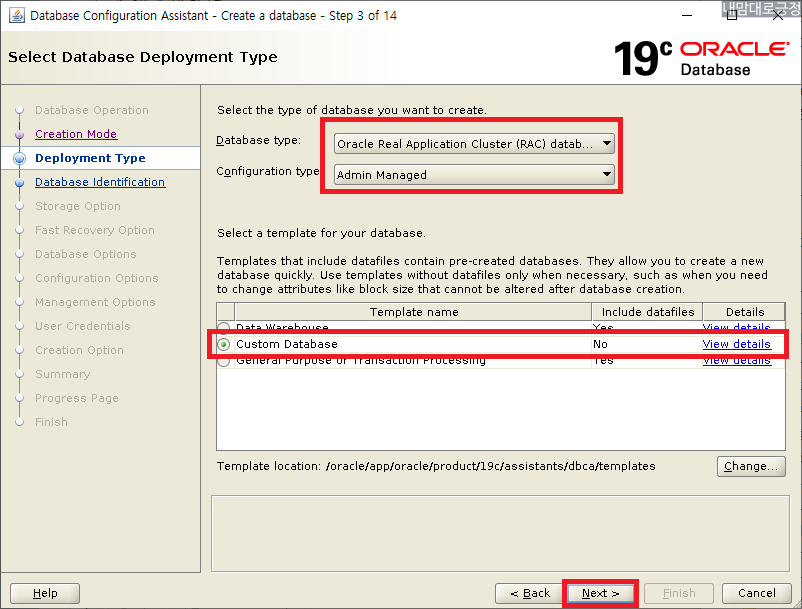The image size is (802, 609).
Task: Click the Next button
Action: 600,593
